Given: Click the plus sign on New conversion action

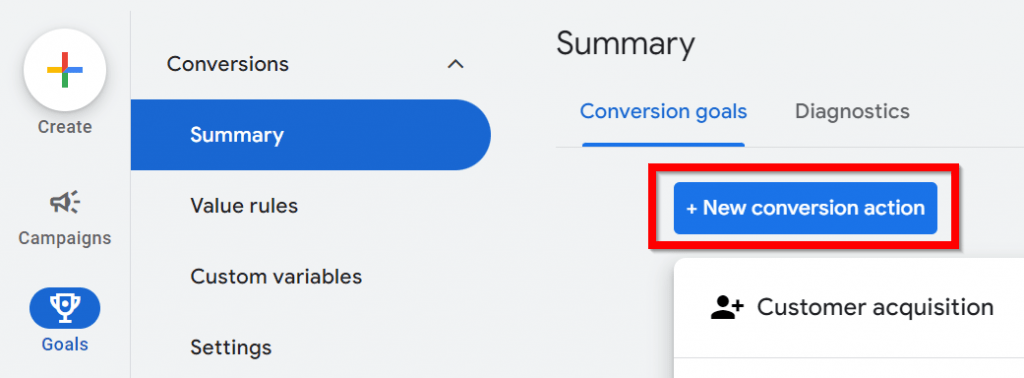Looking at the screenshot, I should (x=692, y=208).
